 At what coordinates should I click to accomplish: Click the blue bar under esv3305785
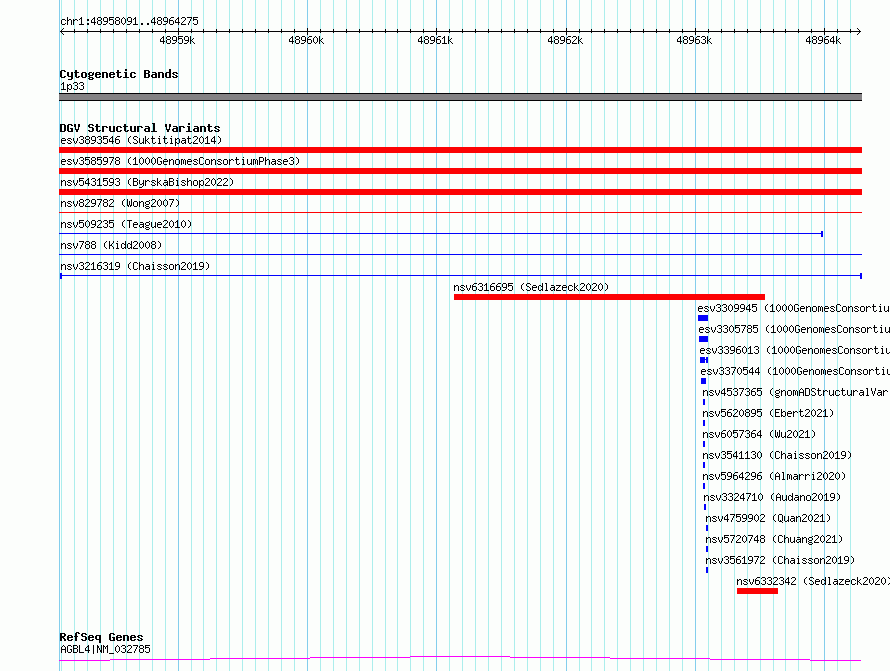[x=703, y=339]
